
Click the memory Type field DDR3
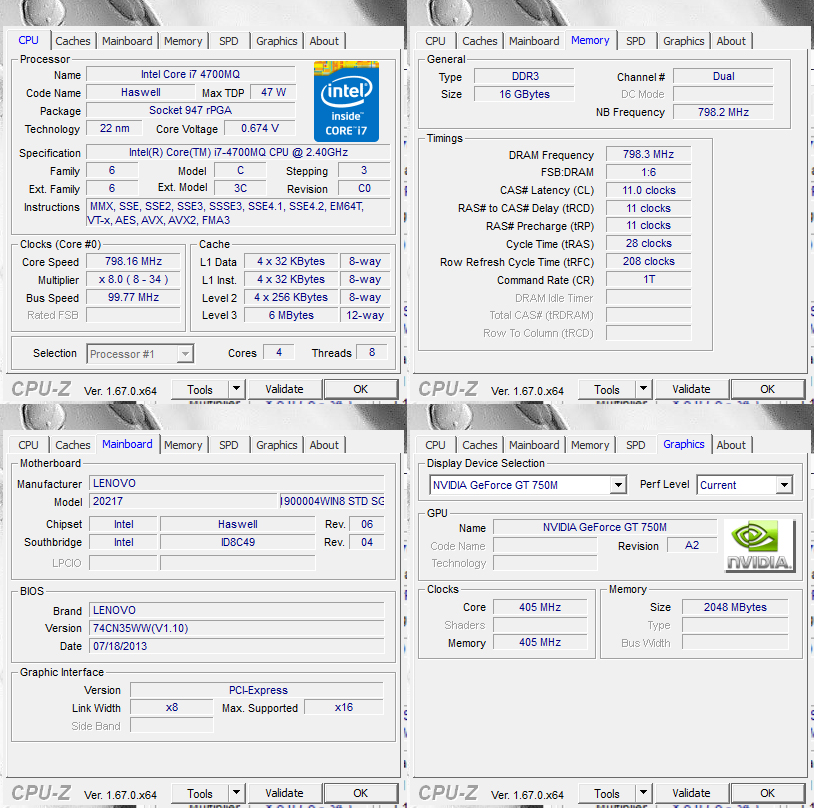525,76
